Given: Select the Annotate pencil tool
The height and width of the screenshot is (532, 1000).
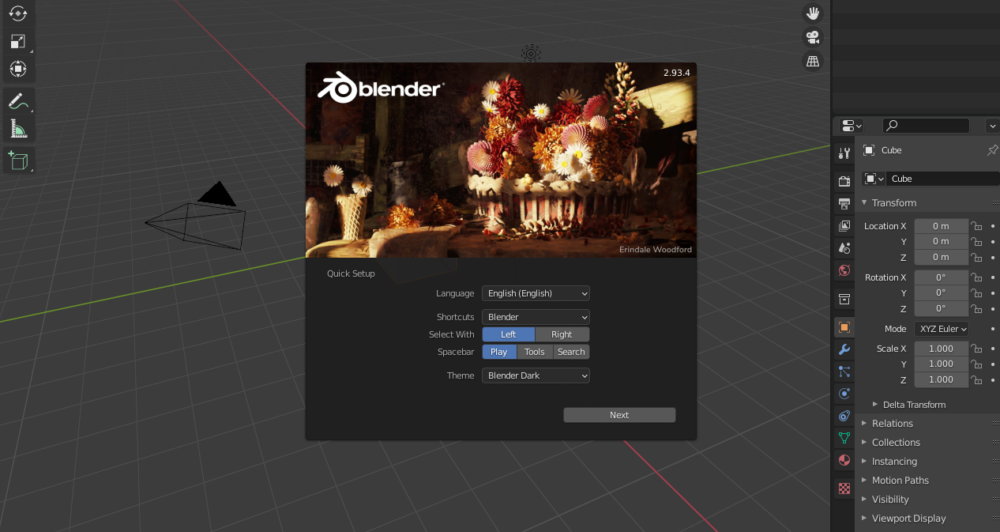Looking at the screenshot, I should click(18, 101).
